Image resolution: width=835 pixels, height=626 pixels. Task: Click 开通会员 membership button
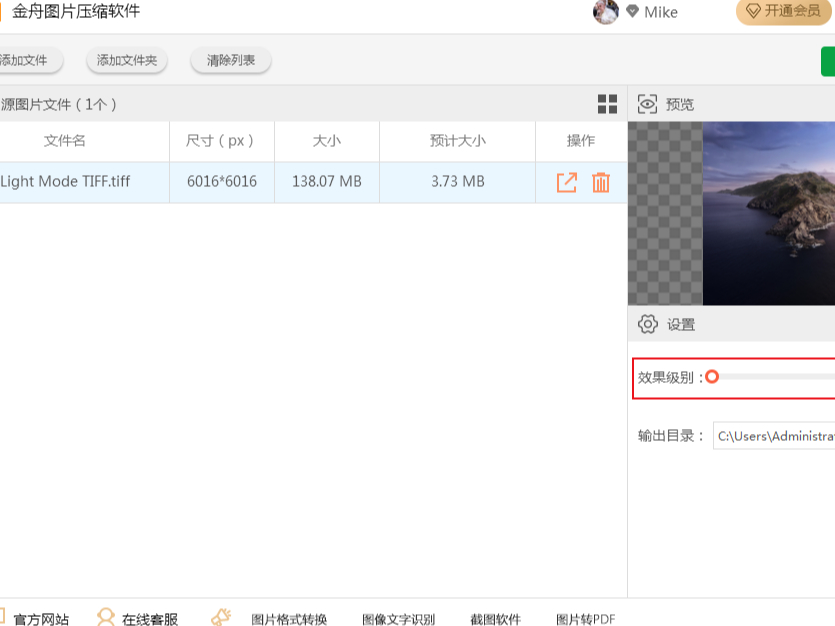(784, 11)
